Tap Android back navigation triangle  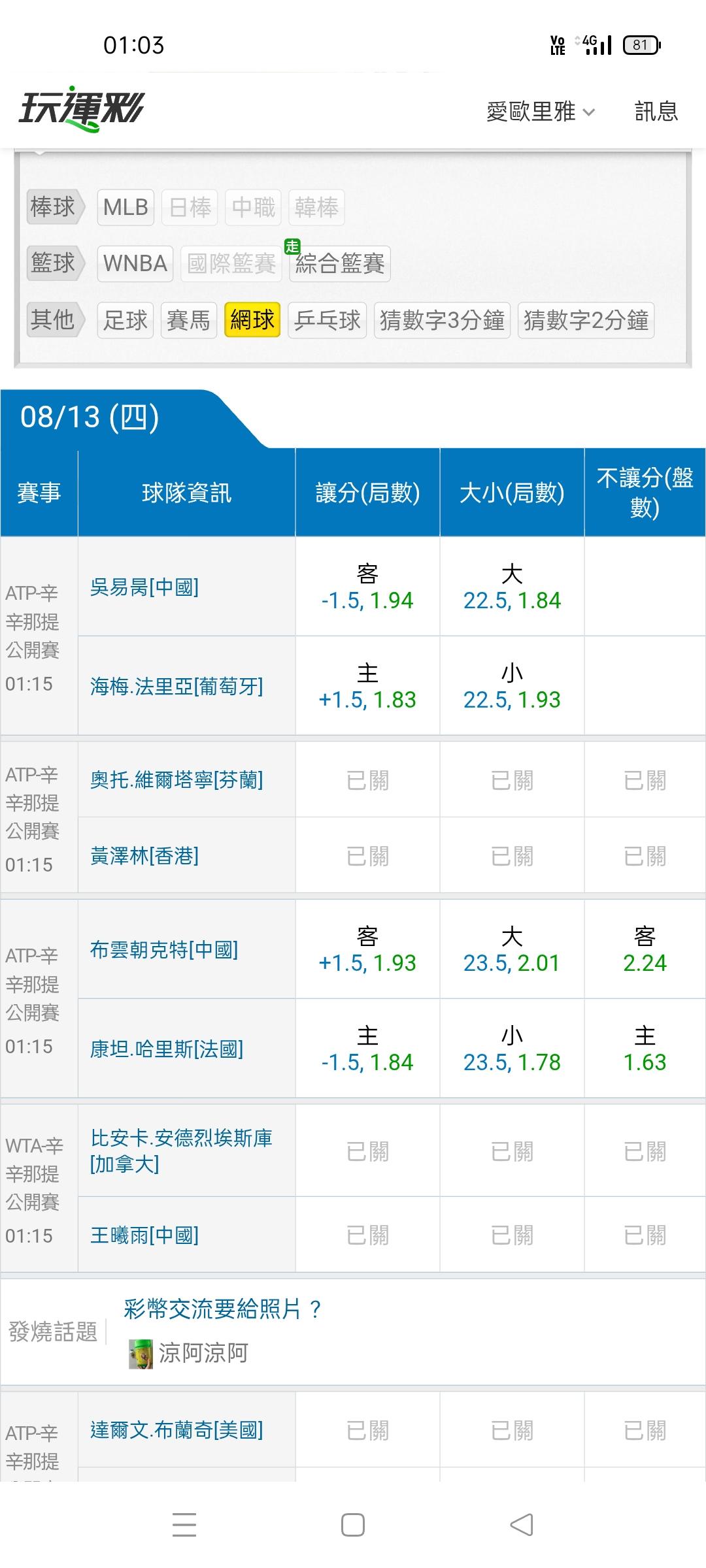point(522,1526)
